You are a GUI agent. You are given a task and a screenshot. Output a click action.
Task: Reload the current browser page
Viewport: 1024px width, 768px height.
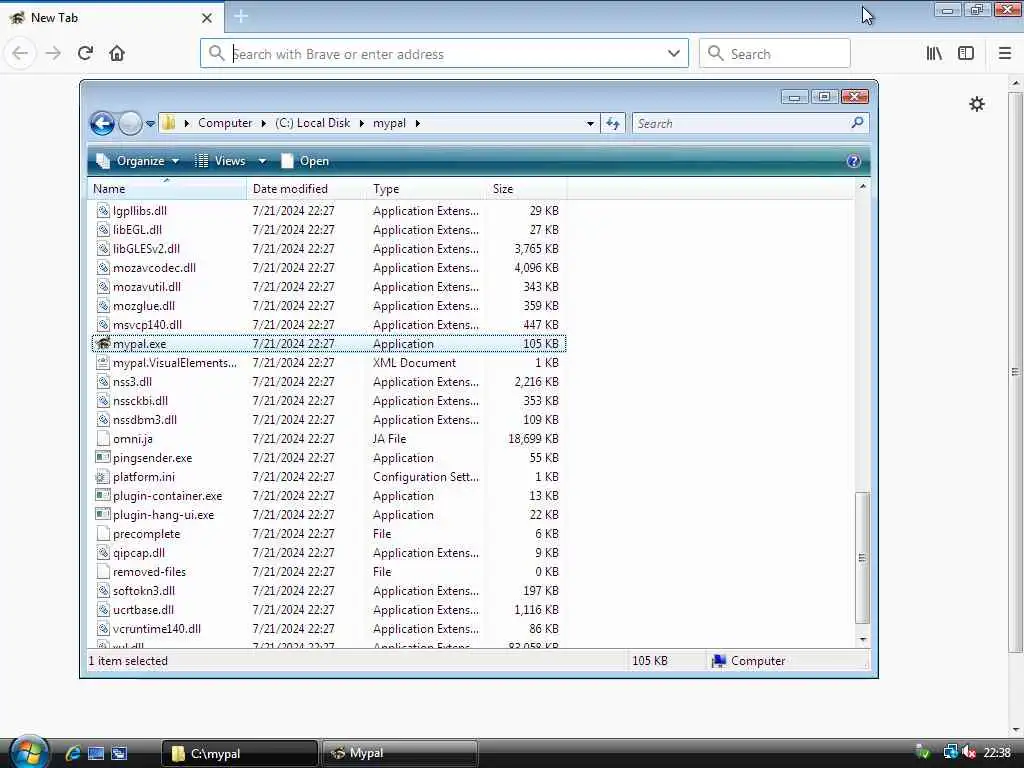click(85, 54)
